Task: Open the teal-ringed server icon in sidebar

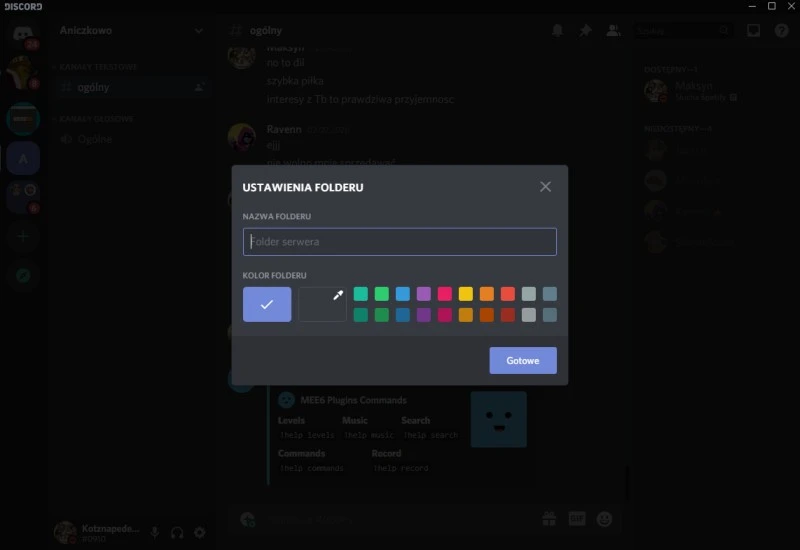Action: tap(23, 118)
